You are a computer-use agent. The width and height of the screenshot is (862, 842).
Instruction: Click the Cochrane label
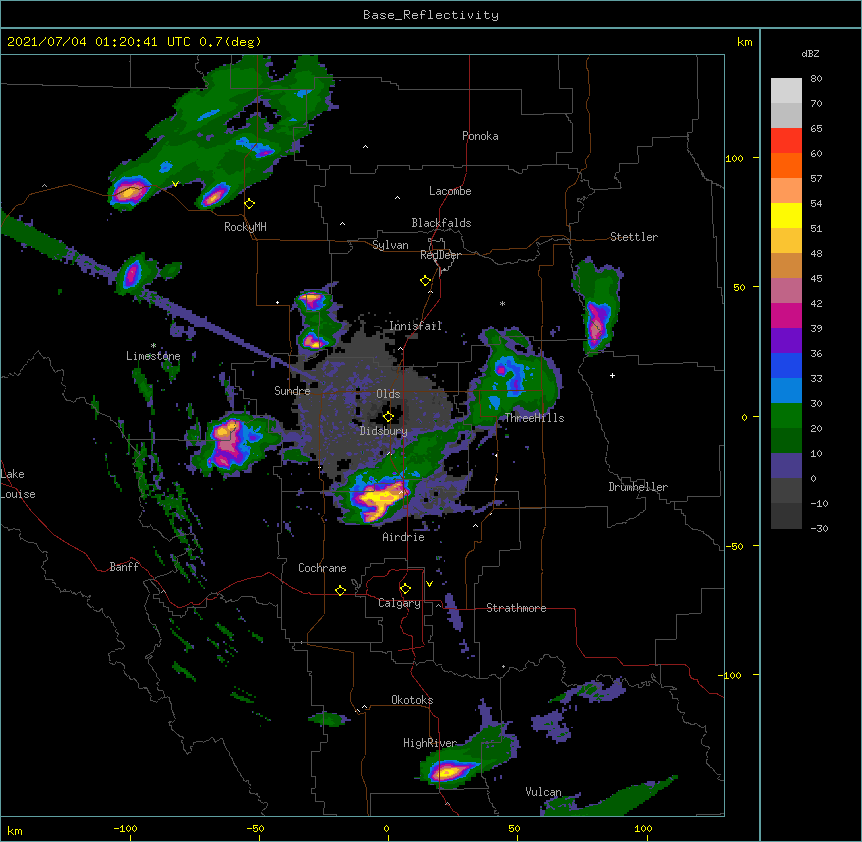tap(322, 568)
